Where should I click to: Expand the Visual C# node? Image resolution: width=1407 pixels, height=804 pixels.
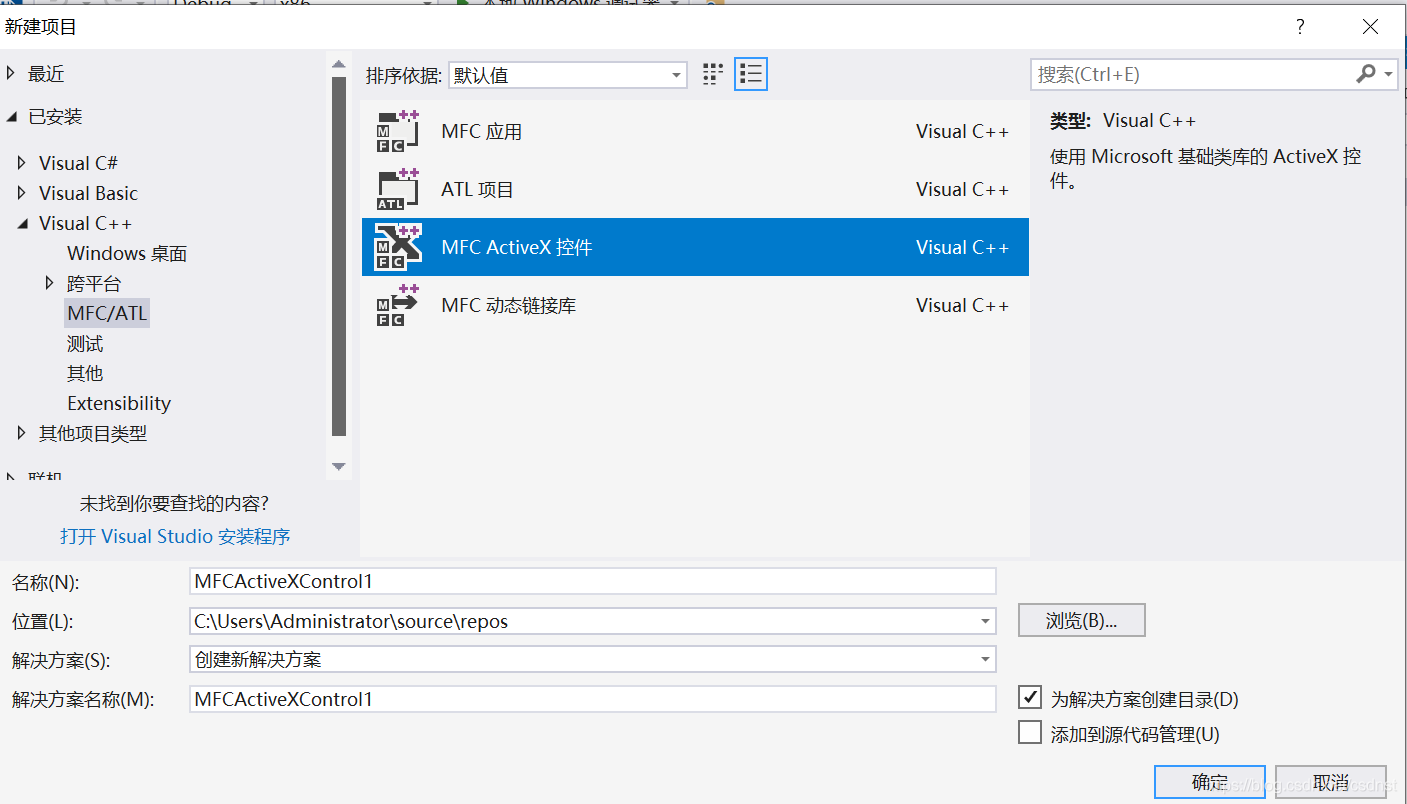[22, 163]
